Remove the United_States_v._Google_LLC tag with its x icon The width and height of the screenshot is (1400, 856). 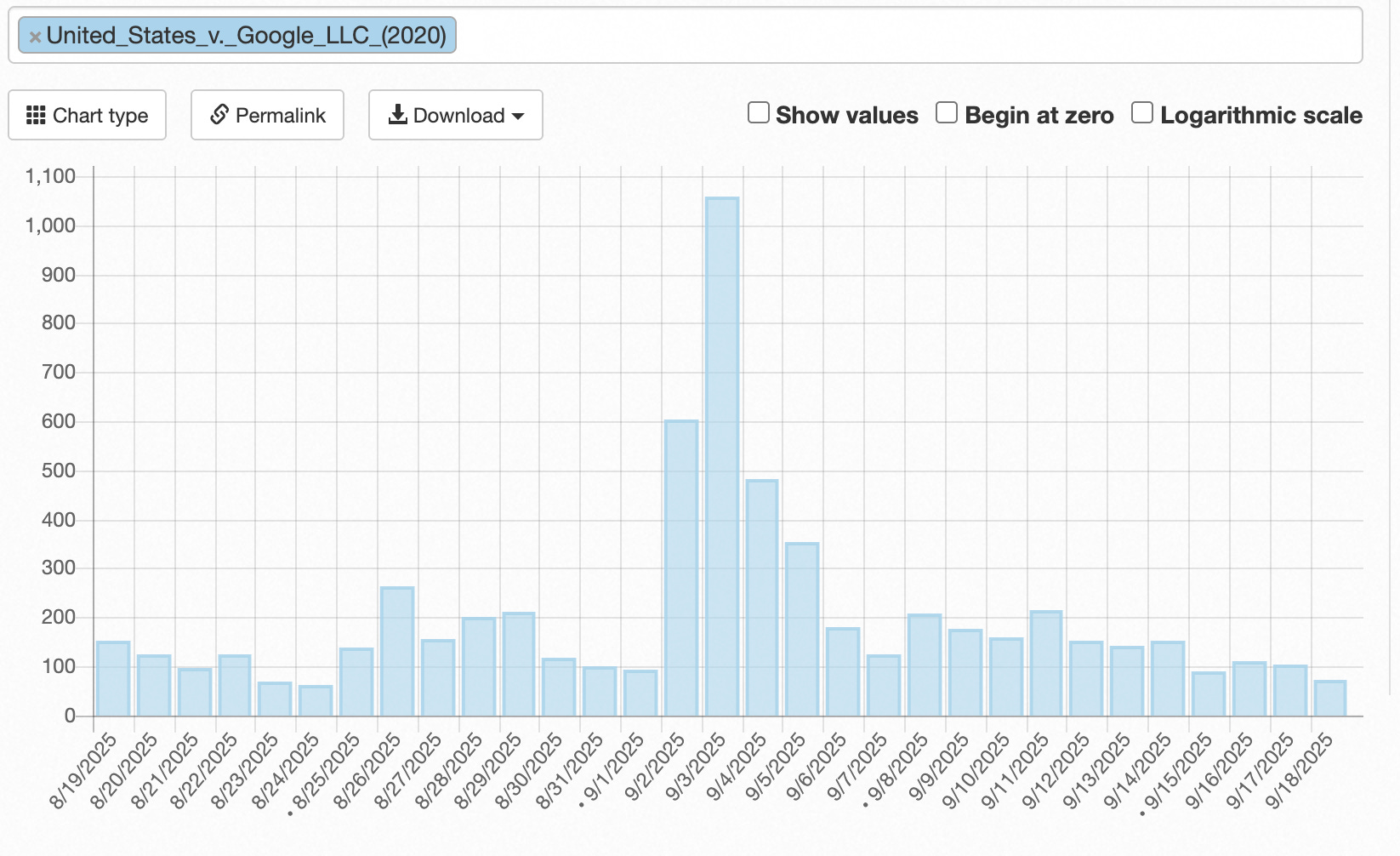(35, 37)
